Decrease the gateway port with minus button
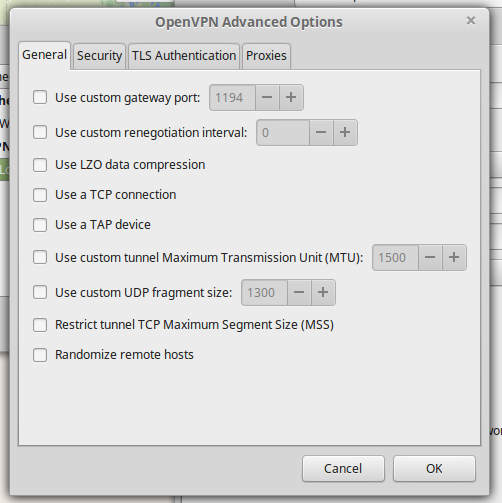The width and height of the screenshot is (502, 503). [x=267, y=97]
